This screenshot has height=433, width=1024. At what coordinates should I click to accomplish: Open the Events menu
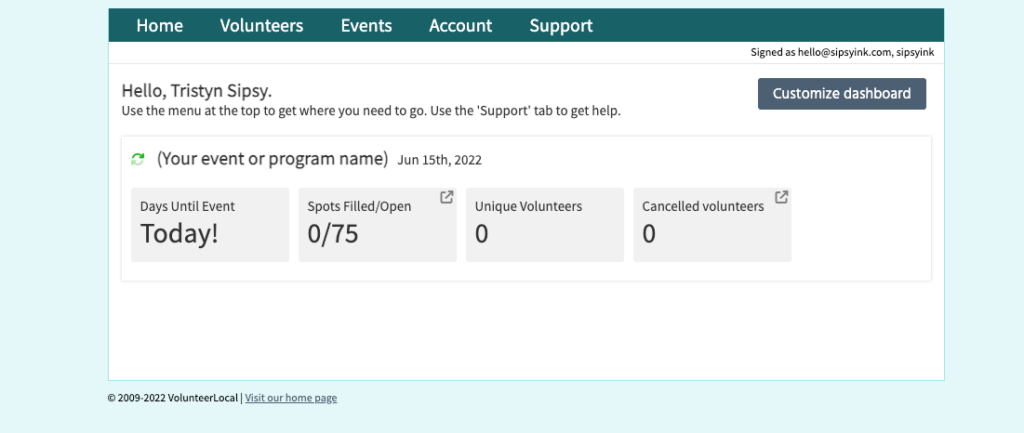tap(366, 25)
